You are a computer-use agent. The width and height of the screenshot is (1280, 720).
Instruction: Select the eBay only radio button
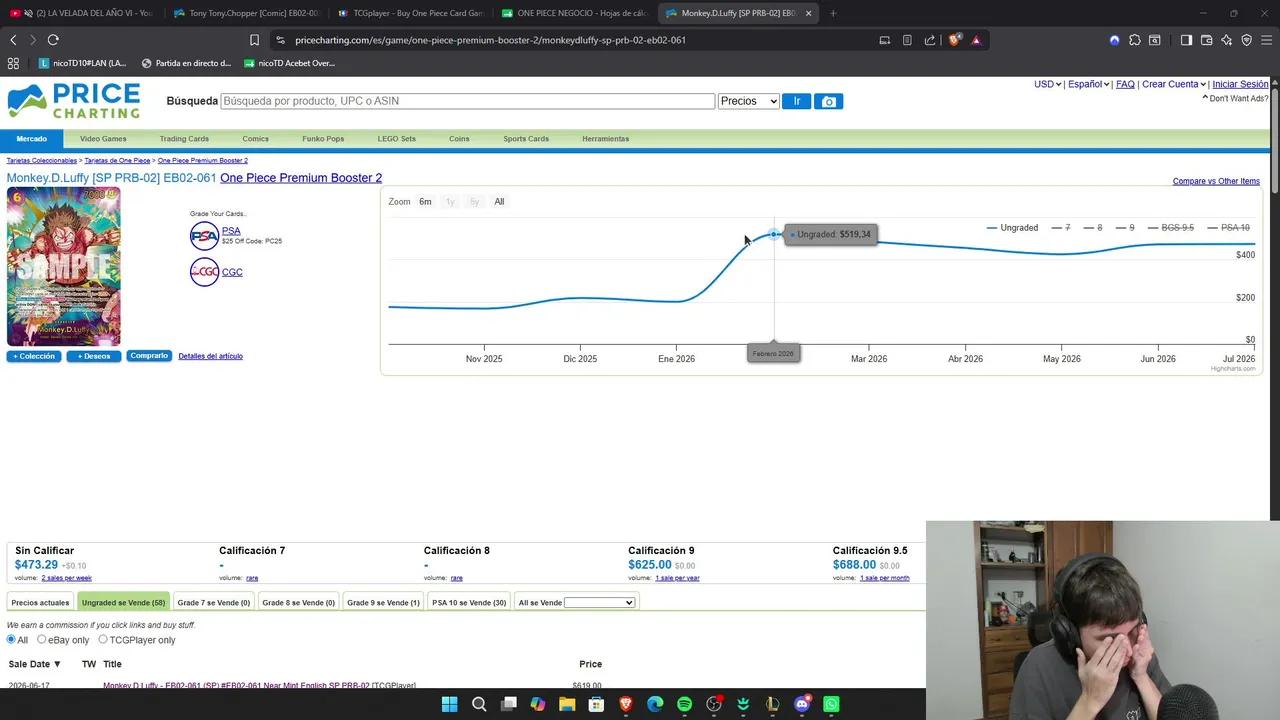point(42,640)
